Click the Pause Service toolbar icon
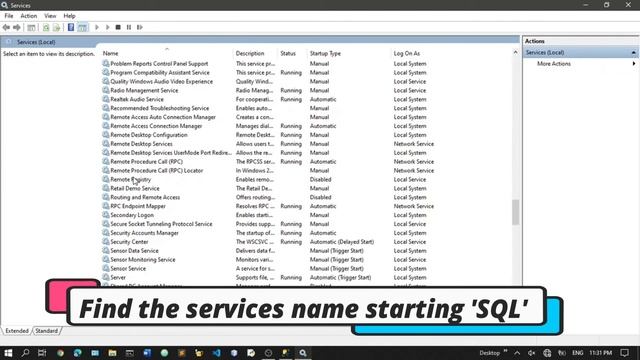 pyautogui.click(x=129, y=27)
